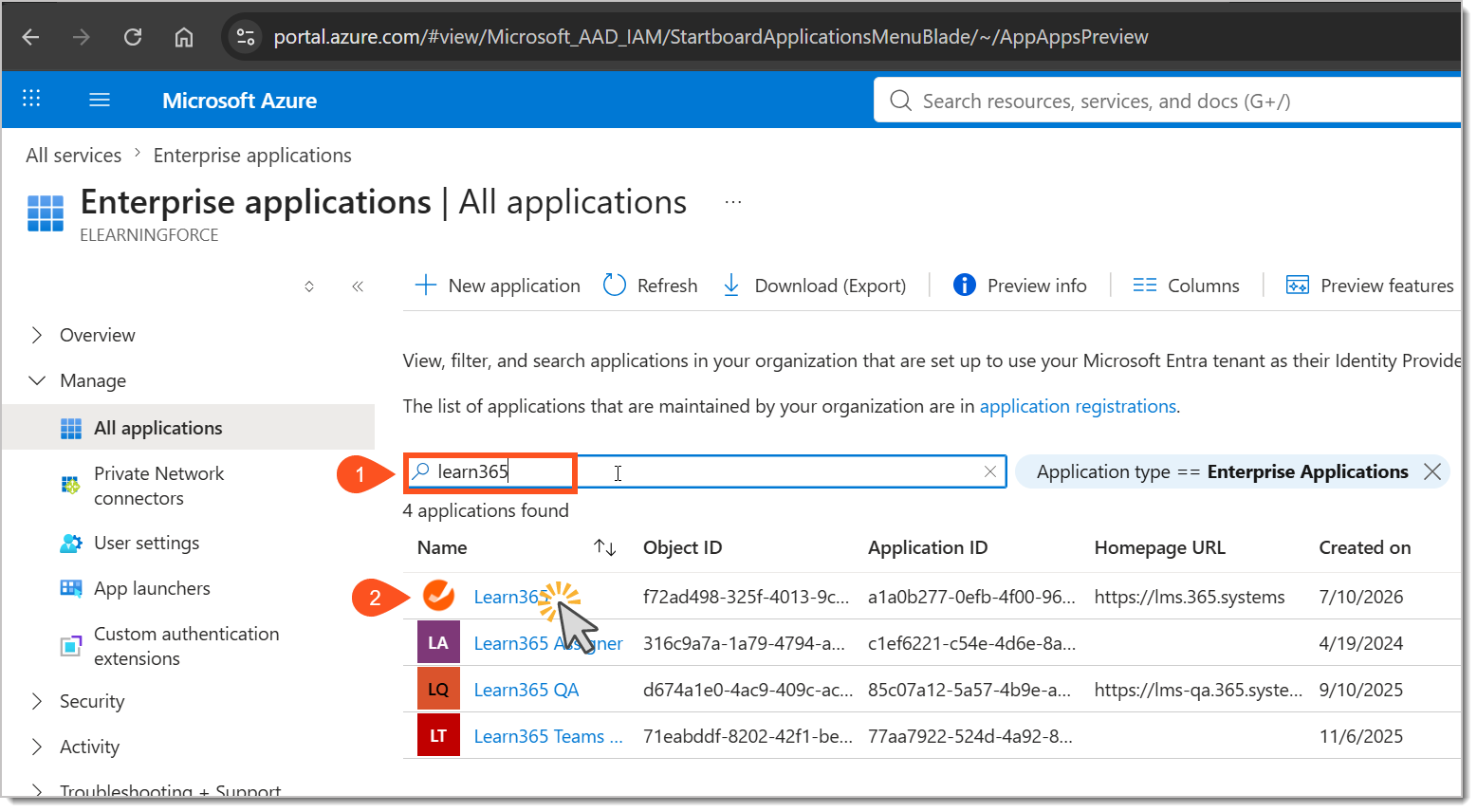Click the LA application avatar
Viewport: 1477px width, 812px height.
(x=438, y=642)
